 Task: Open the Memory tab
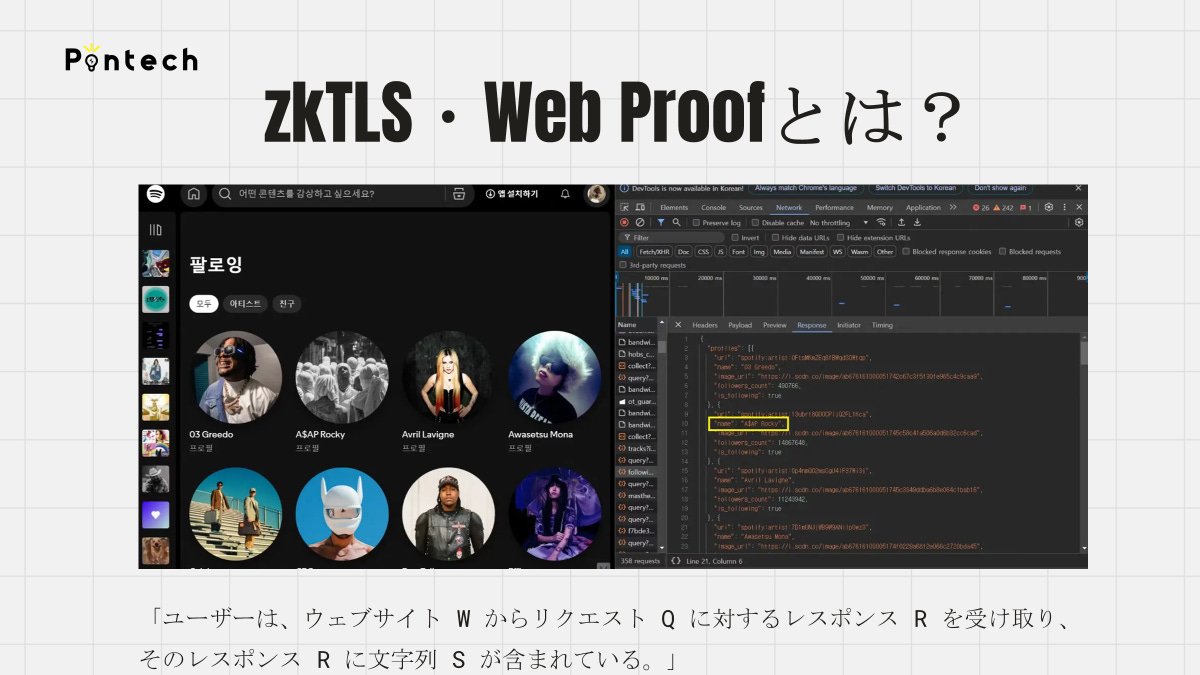point(880,208)
